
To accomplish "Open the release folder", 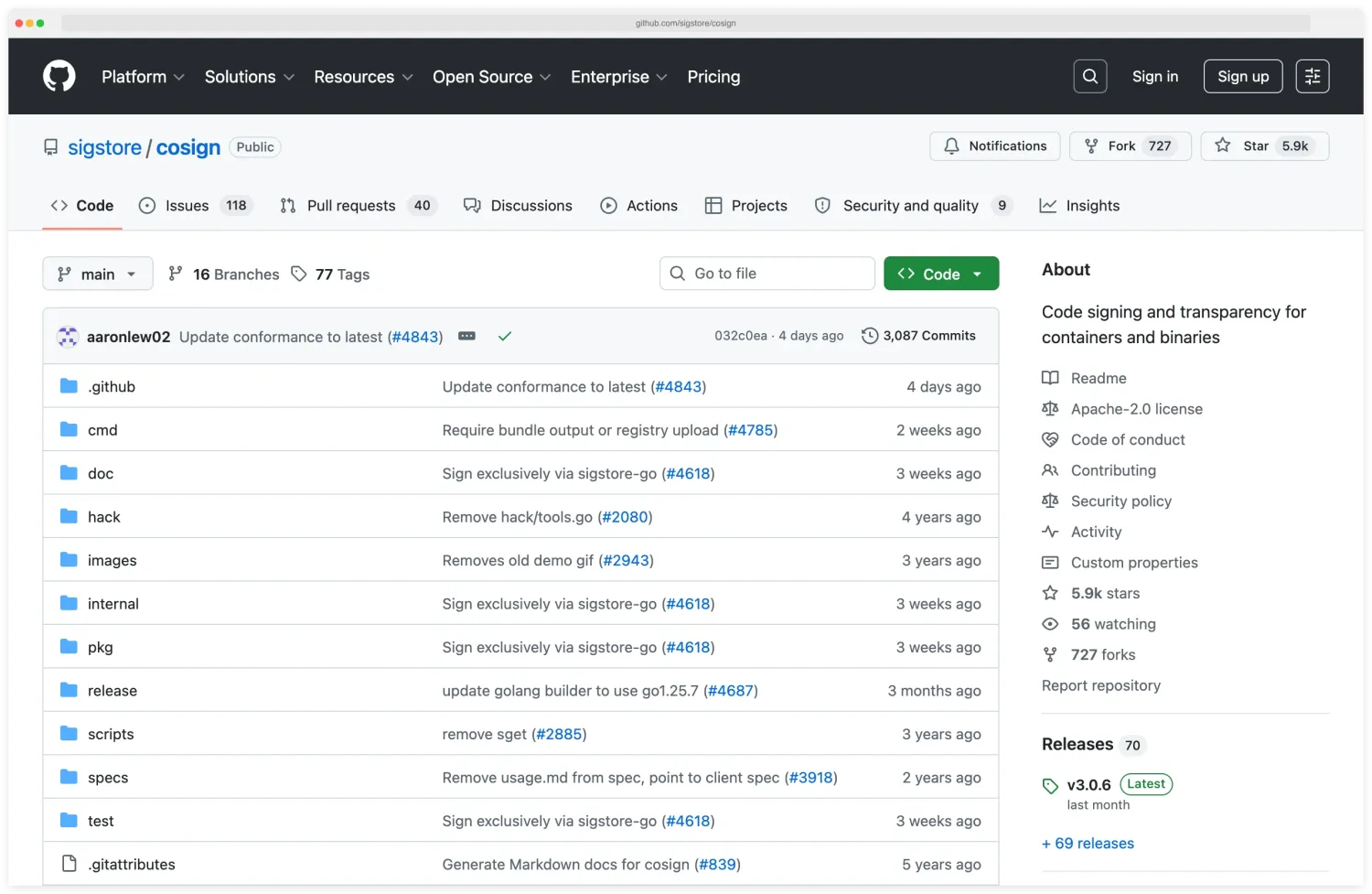I will pos(113,691).
